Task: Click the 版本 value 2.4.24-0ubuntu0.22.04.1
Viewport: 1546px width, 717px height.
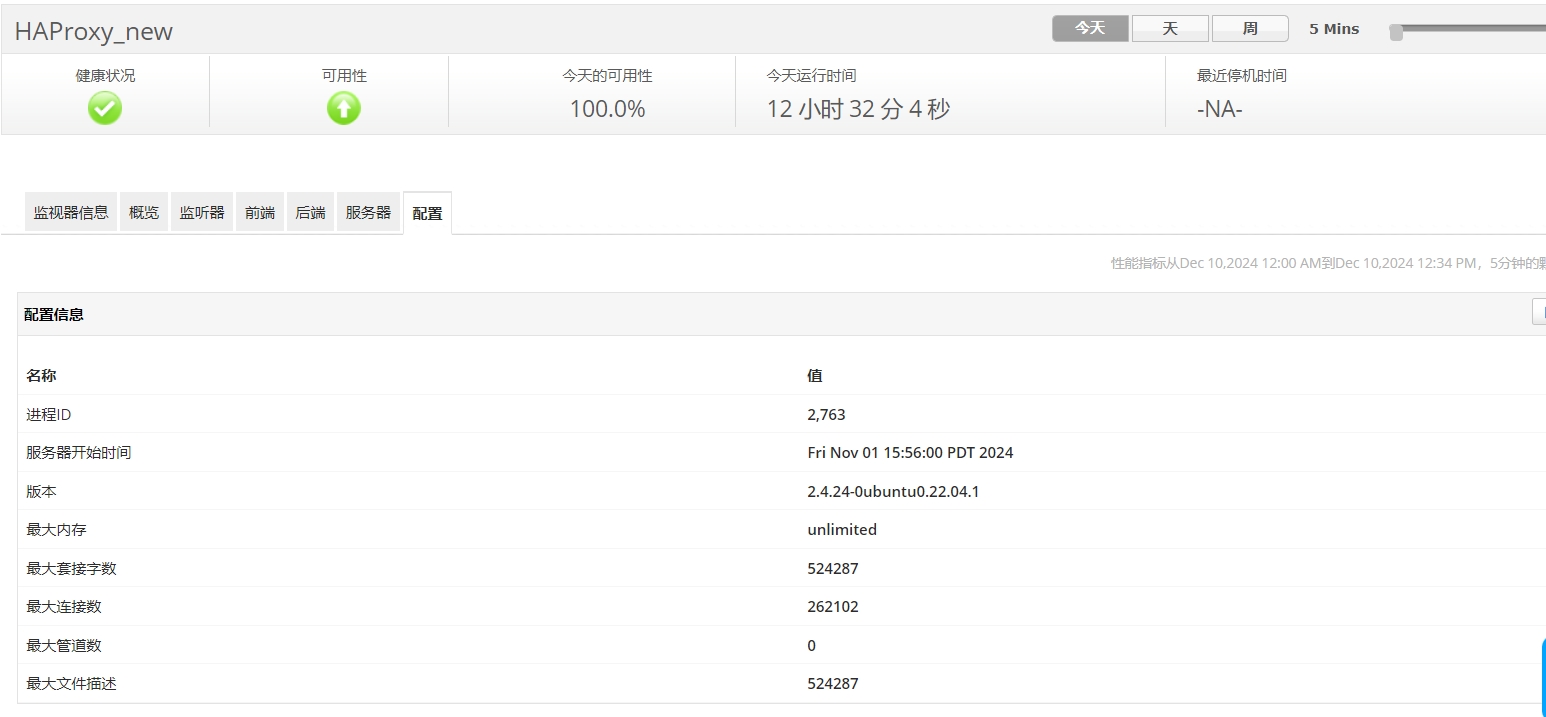Action: [x=893, y=491]
